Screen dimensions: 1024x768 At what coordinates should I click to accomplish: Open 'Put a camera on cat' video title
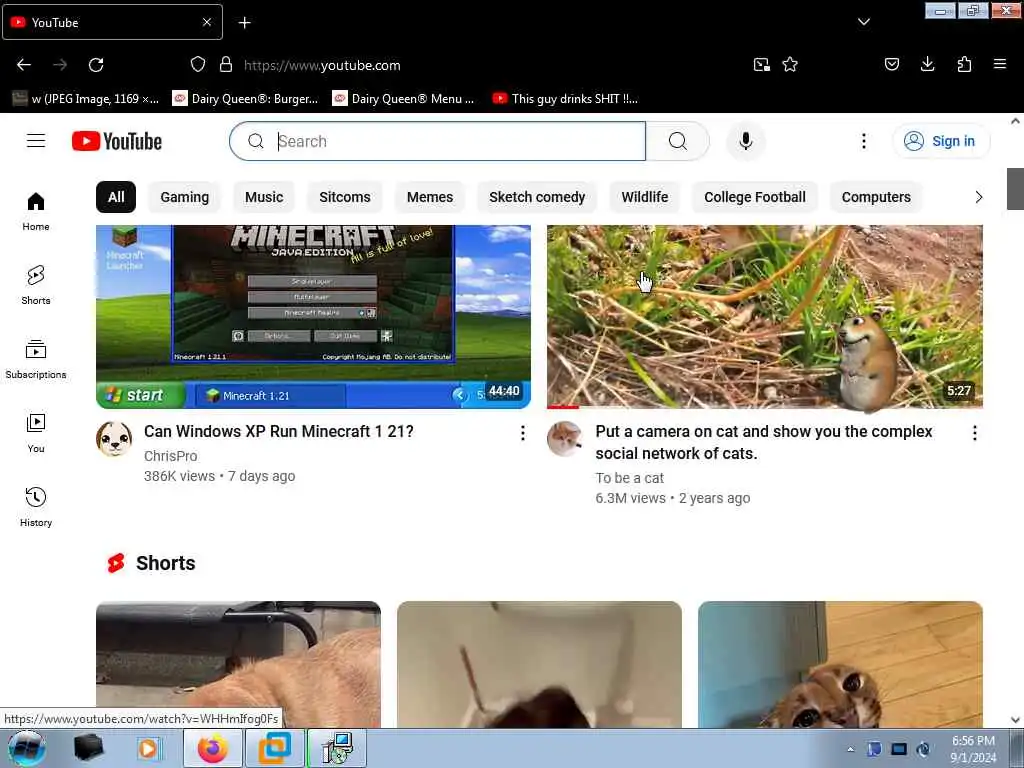pos(763,442)
